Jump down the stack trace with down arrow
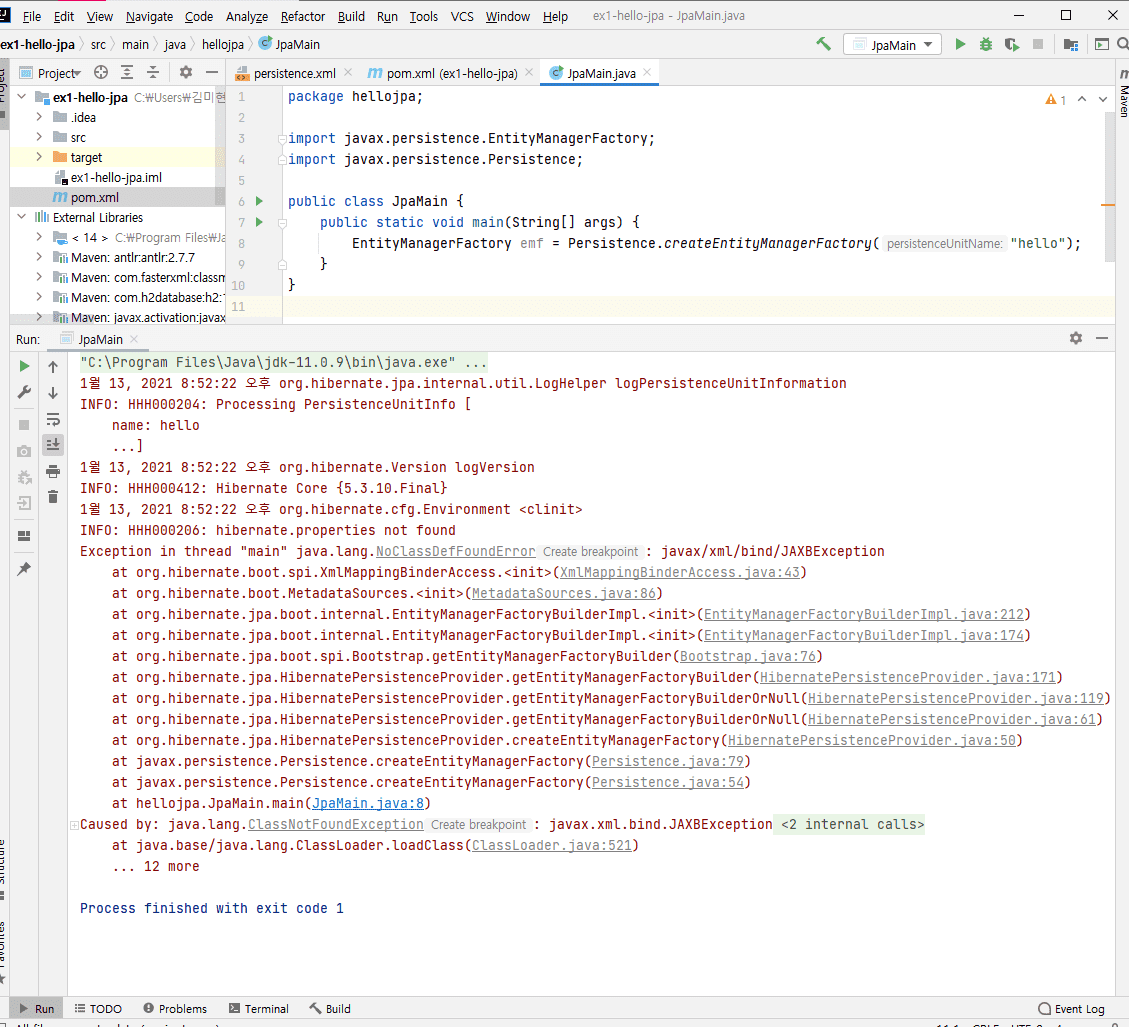This screenshot has width=1129, height=1027. pyautogui.click(x=53, y=393)
